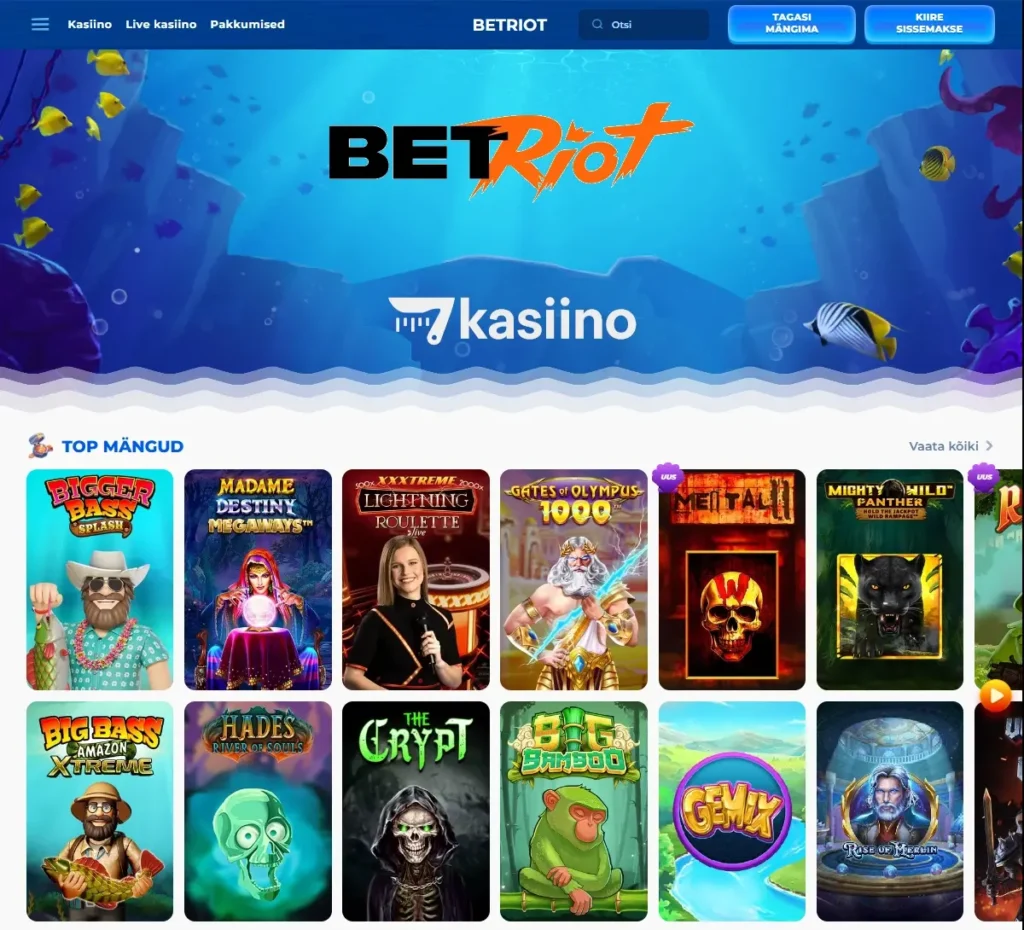Go to Pakkumised page
This screenshot has height=930, width=1024.
point(248,24)
